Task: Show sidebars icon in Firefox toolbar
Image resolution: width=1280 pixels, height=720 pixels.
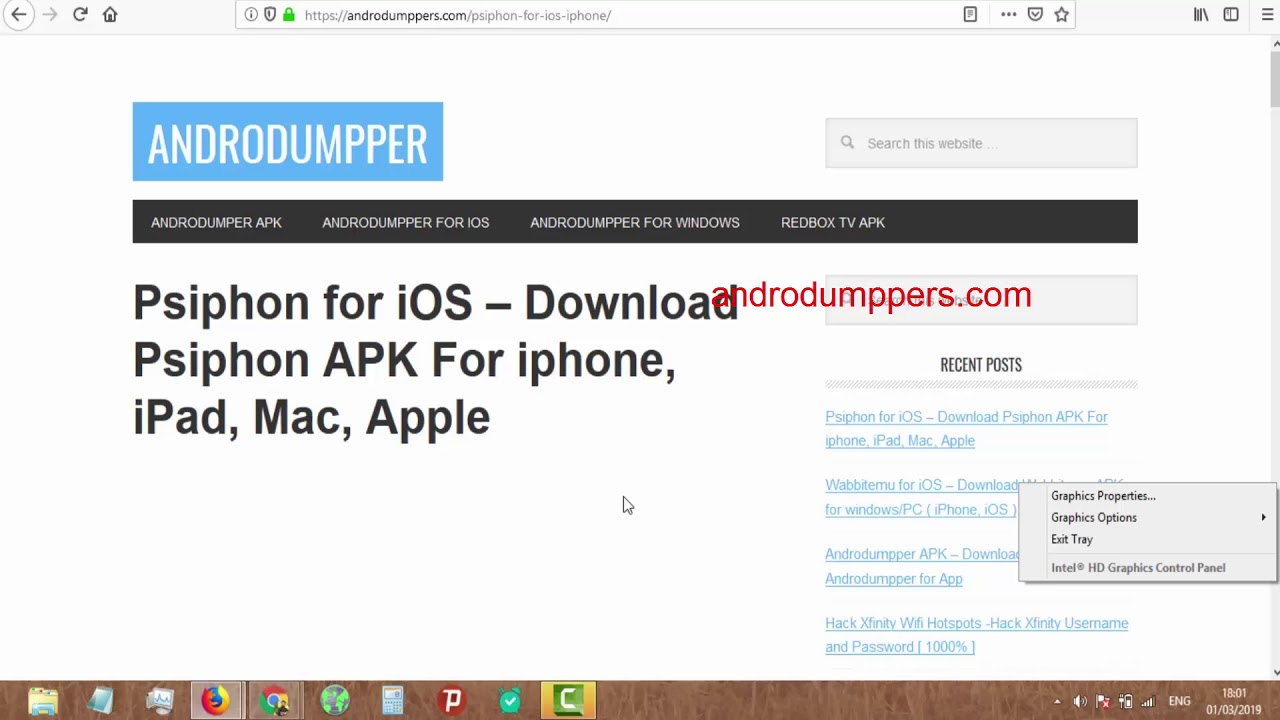Action: click(1231, 15)
